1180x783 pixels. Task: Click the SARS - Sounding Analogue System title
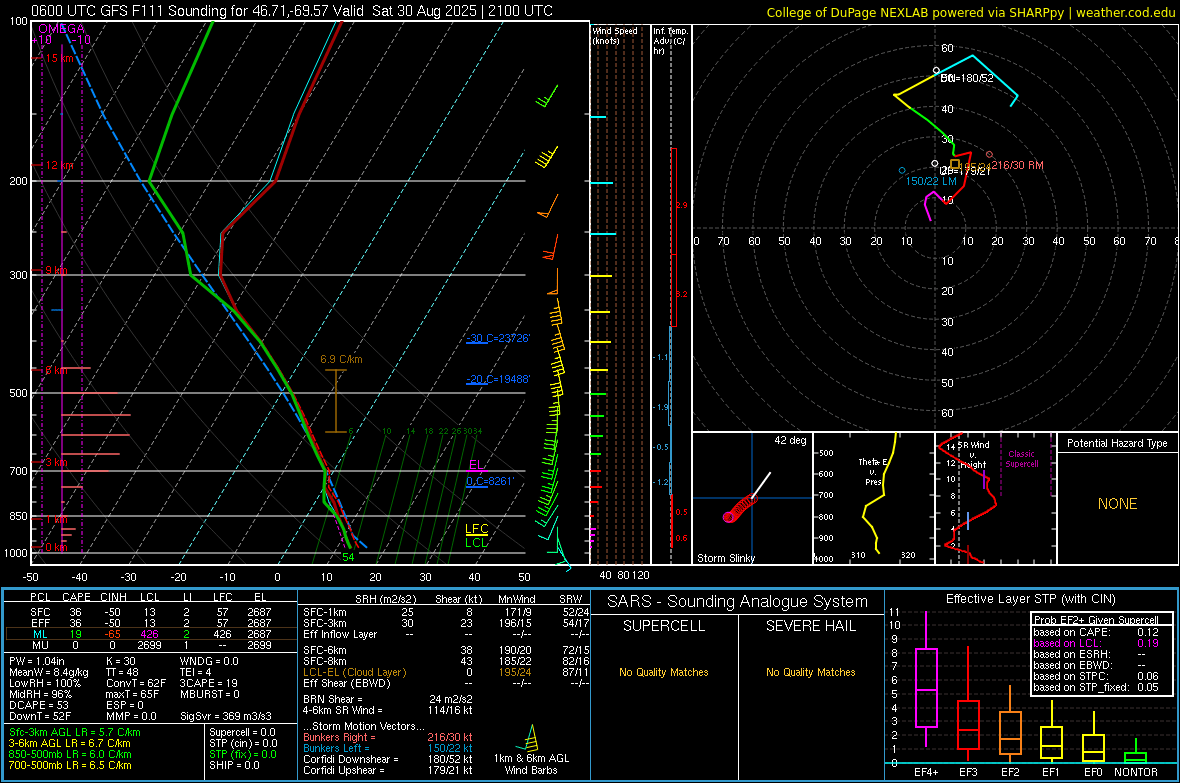[x=738, y=602]
